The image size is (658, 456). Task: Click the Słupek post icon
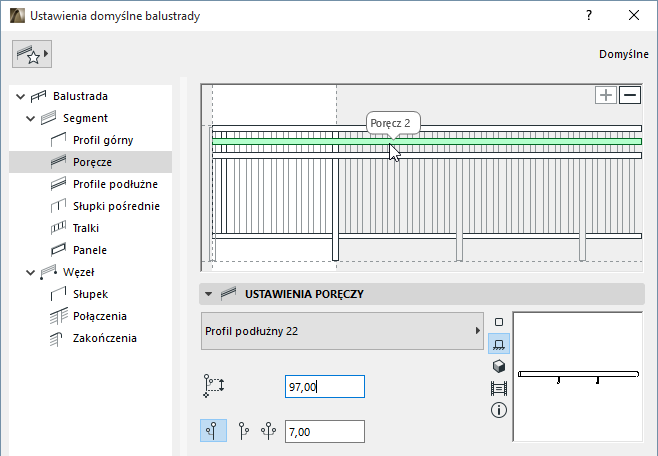click(x=58, y=294)
